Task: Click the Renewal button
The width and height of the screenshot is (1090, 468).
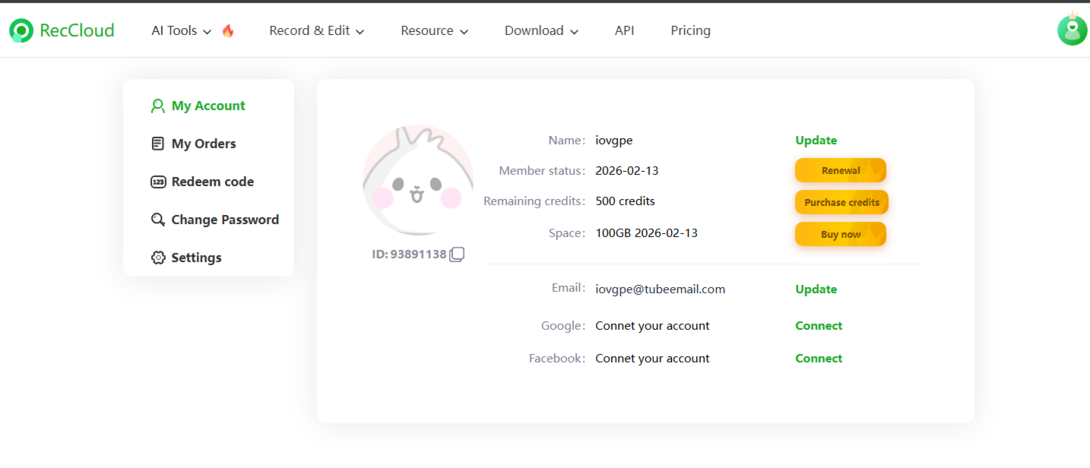Action: click(840, 170)
